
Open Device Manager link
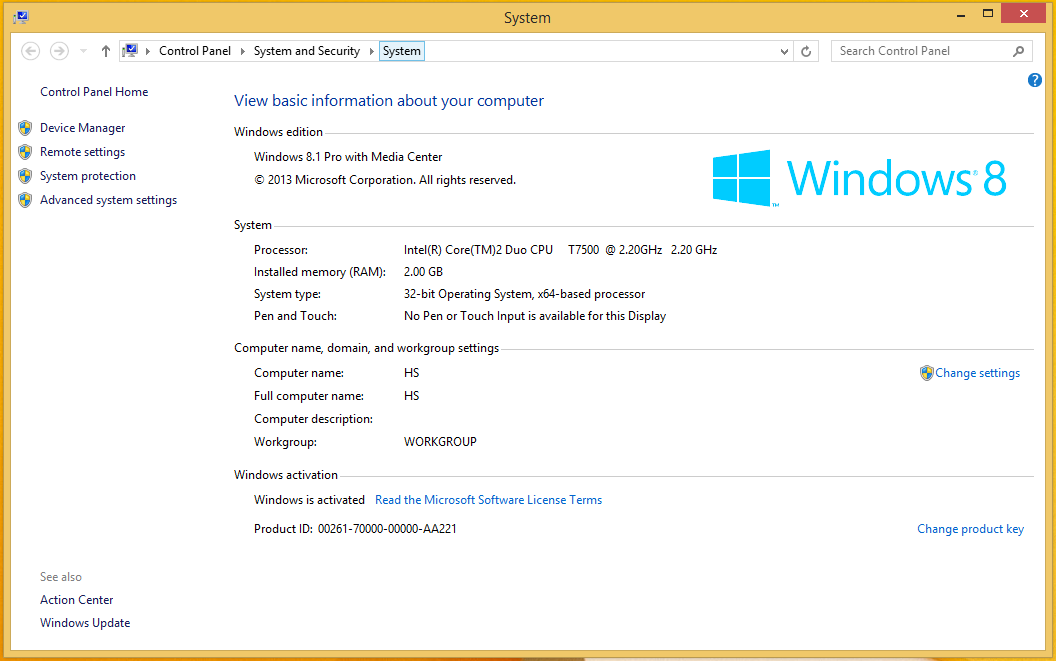tap(83, 128)
